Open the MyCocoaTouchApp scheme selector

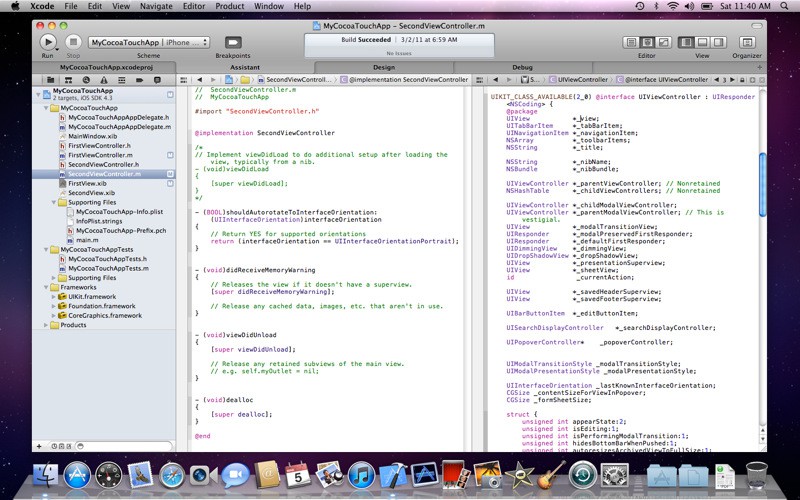tap(148, 42)
